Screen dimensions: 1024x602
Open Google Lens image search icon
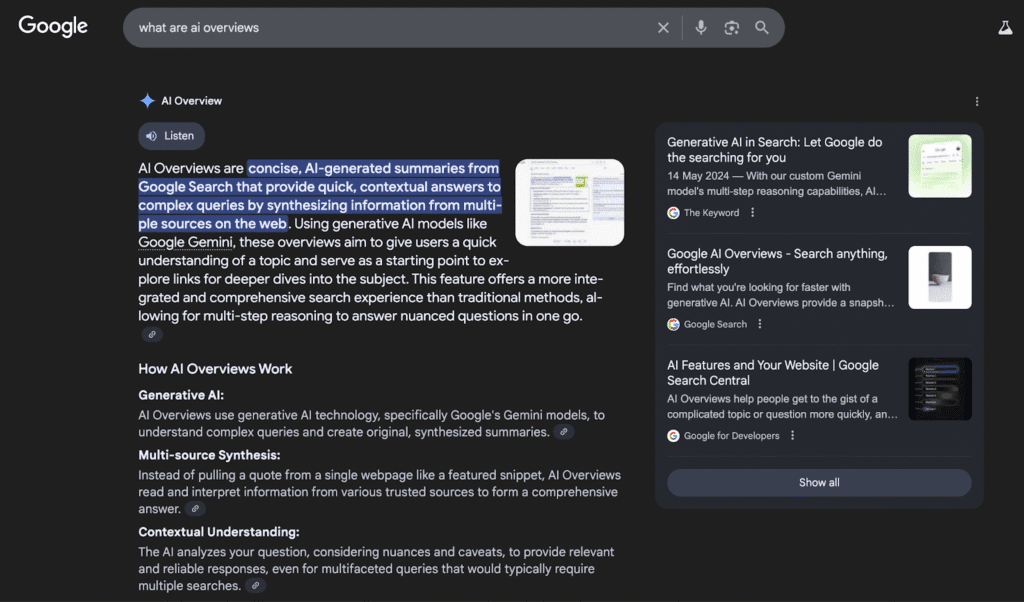[731, 27]
